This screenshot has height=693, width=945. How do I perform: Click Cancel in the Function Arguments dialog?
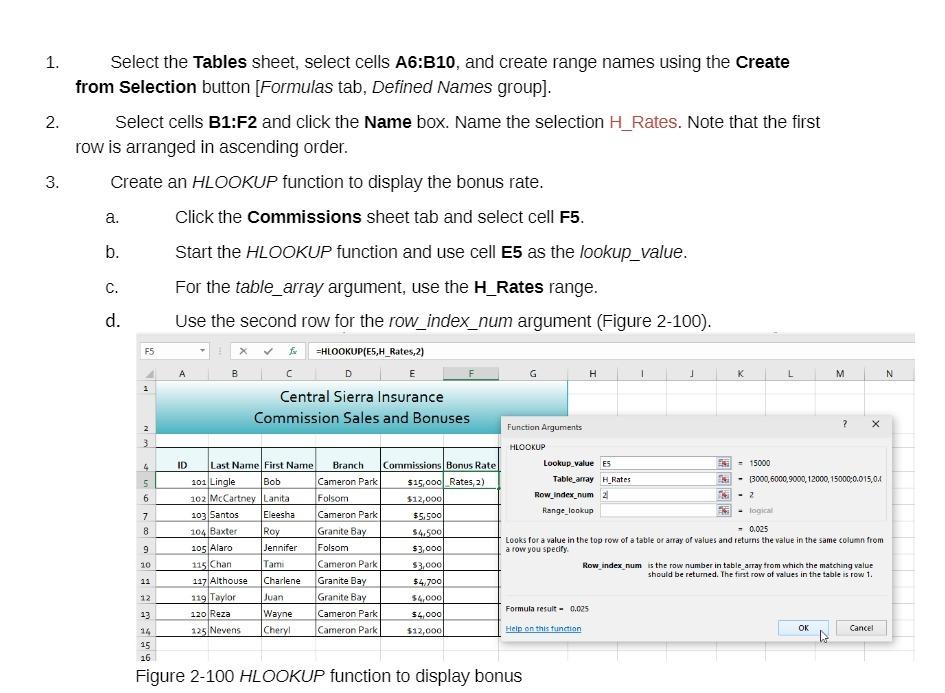(x=861, y=628)
